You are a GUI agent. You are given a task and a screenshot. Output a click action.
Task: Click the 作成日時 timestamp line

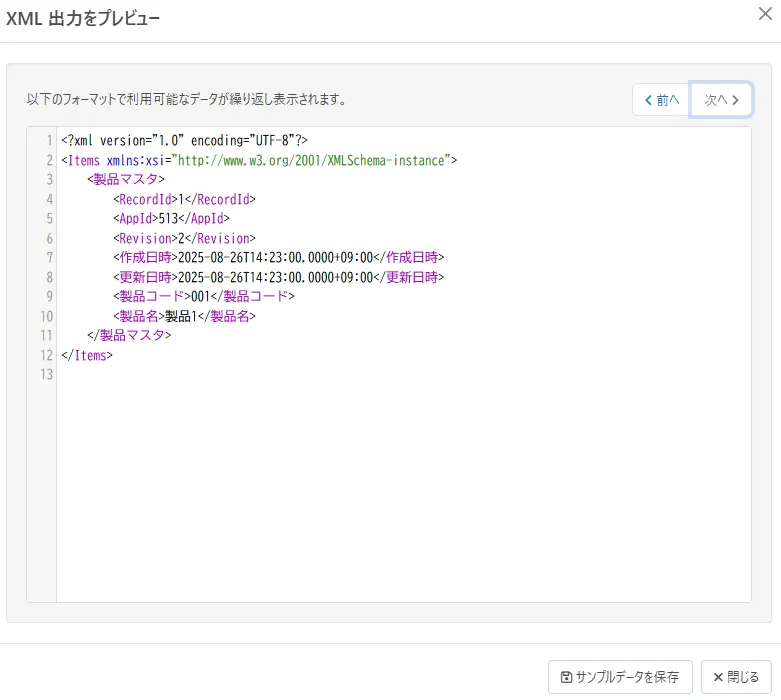point(278,257)
